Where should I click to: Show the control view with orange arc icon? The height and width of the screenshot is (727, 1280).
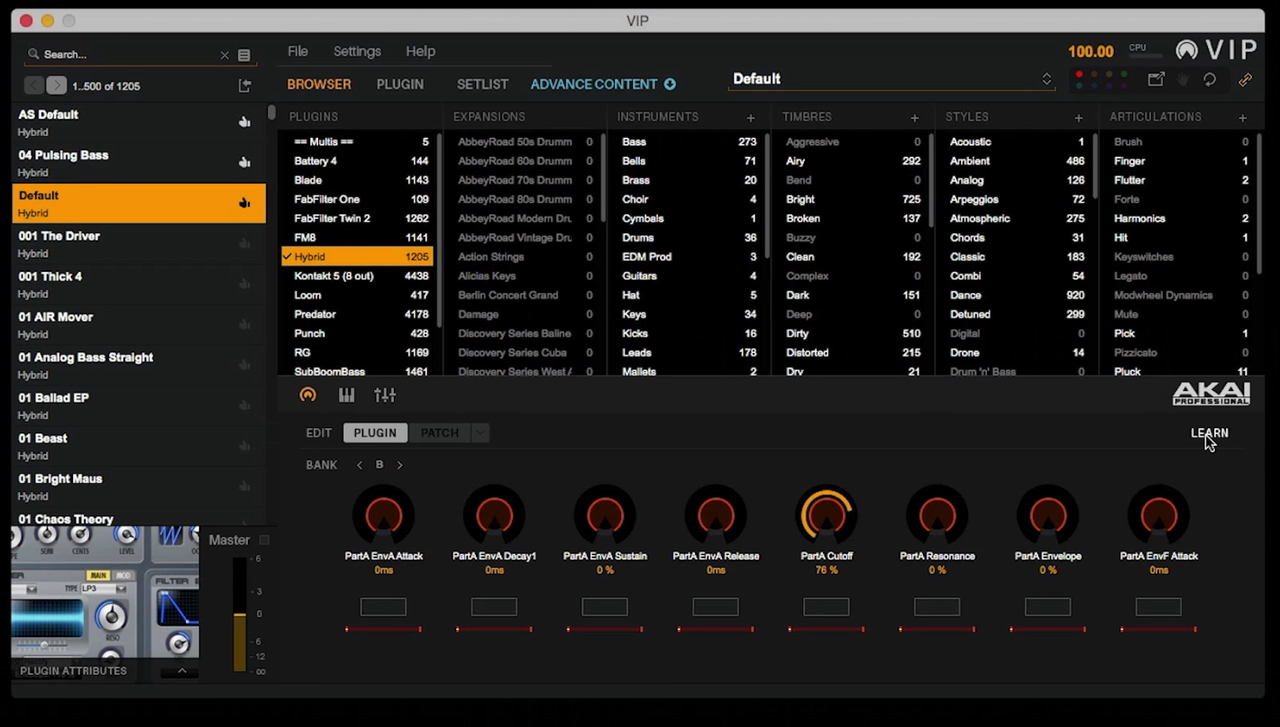[x=308, y=396]
